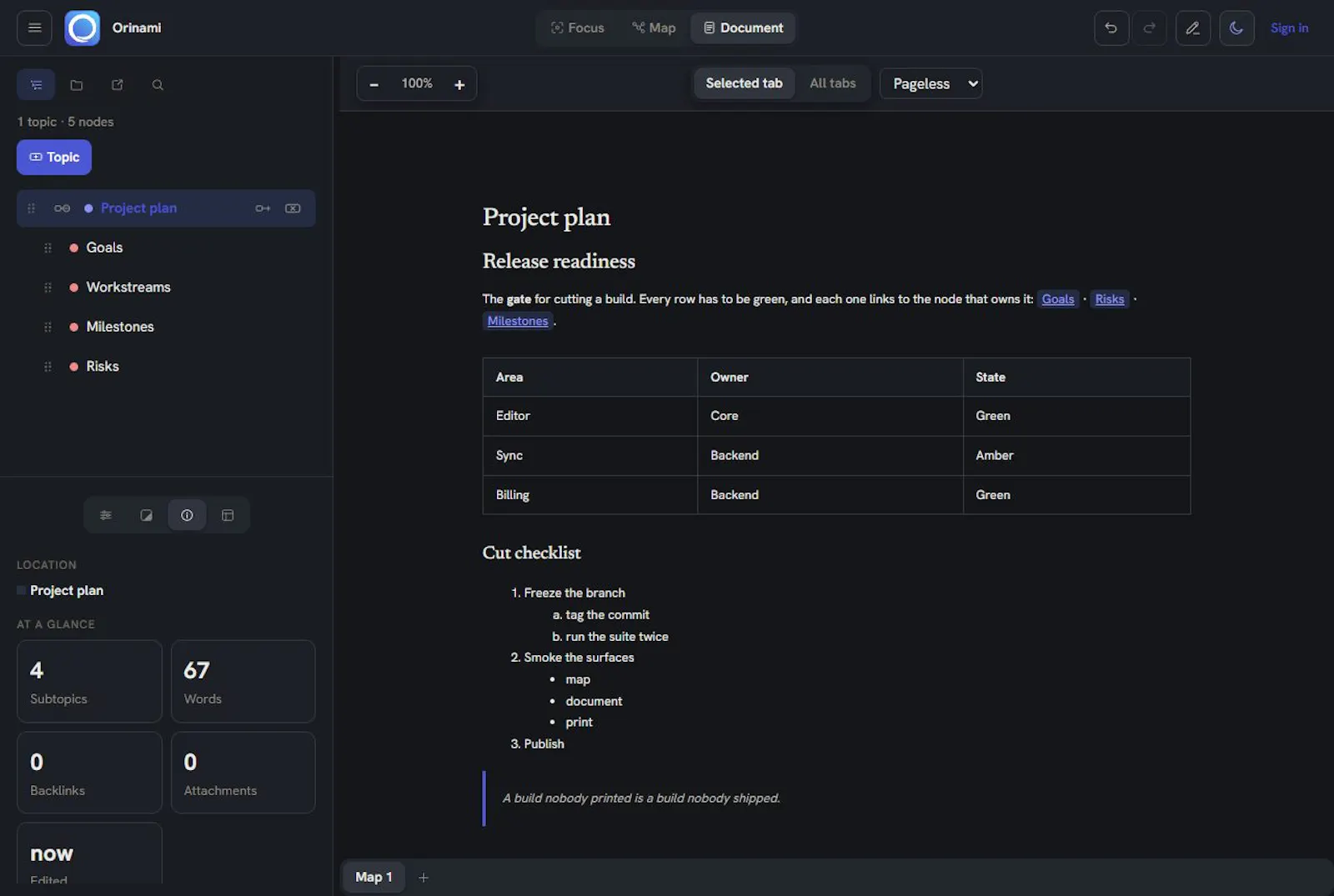Image resolution: width=1334 pixels, height=896 pixels.
Task: Add a new tab with the plus icon
Action: 424,878
